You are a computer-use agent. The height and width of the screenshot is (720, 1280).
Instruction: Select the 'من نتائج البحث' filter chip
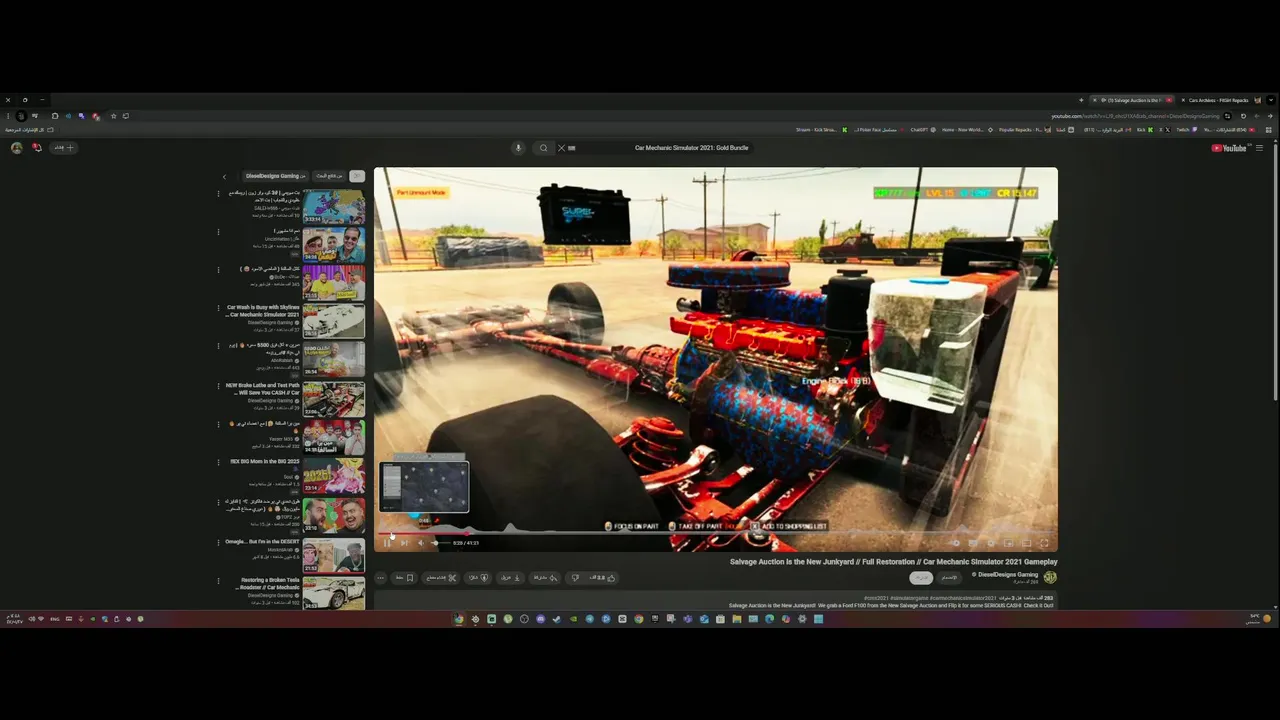tap(328, 176)
